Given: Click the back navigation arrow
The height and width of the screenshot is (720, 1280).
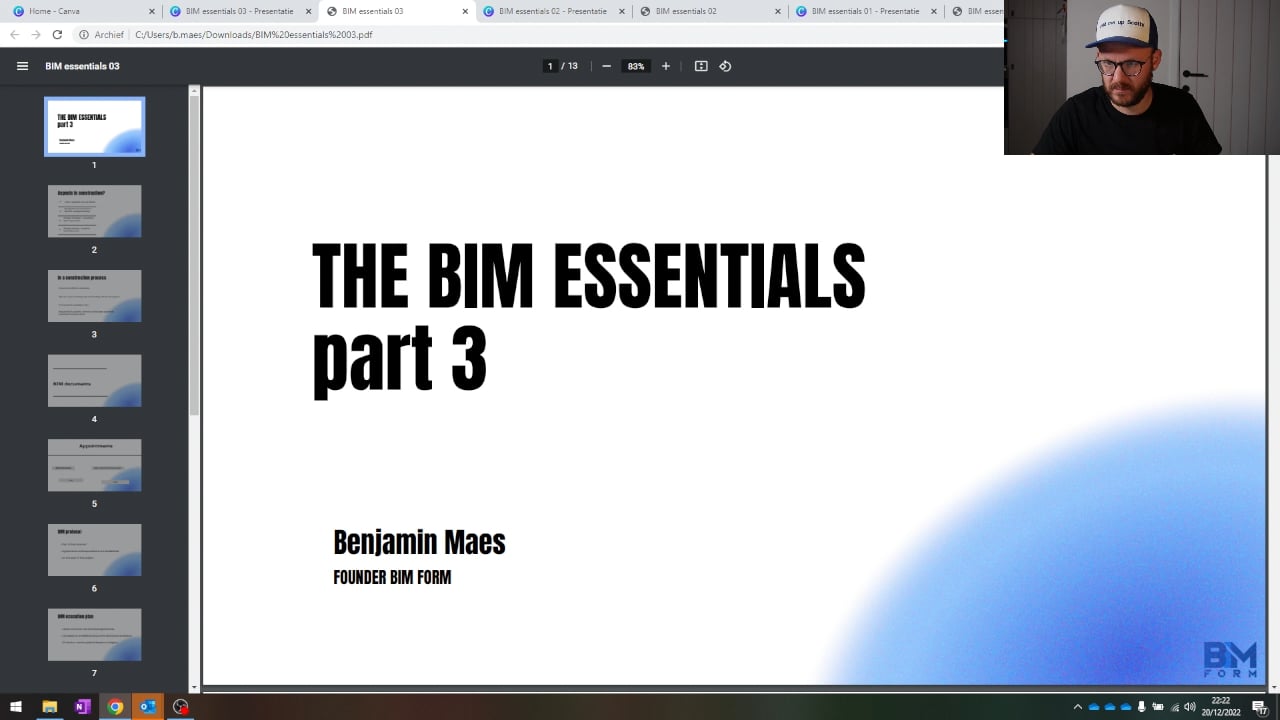Looking at the screenshot, I should [x=15, y=33].
